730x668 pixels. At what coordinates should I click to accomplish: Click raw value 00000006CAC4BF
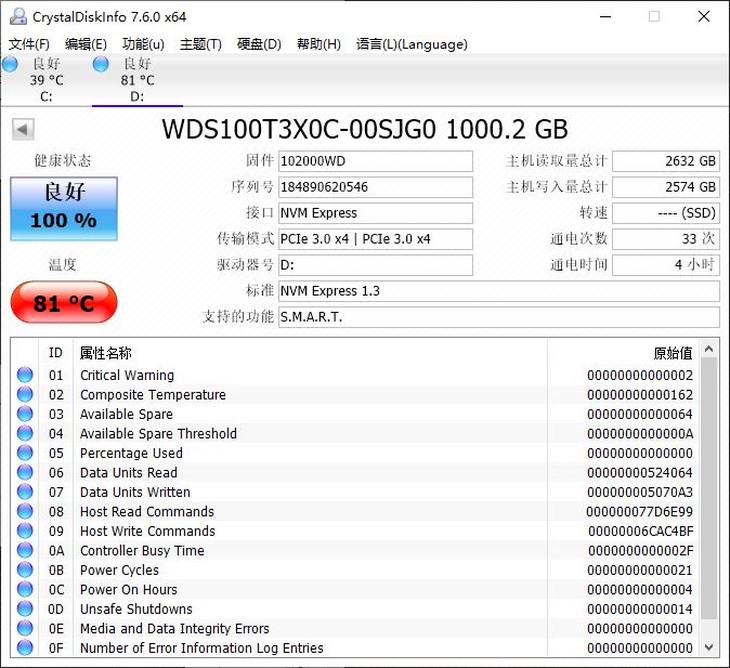[641, 531]
